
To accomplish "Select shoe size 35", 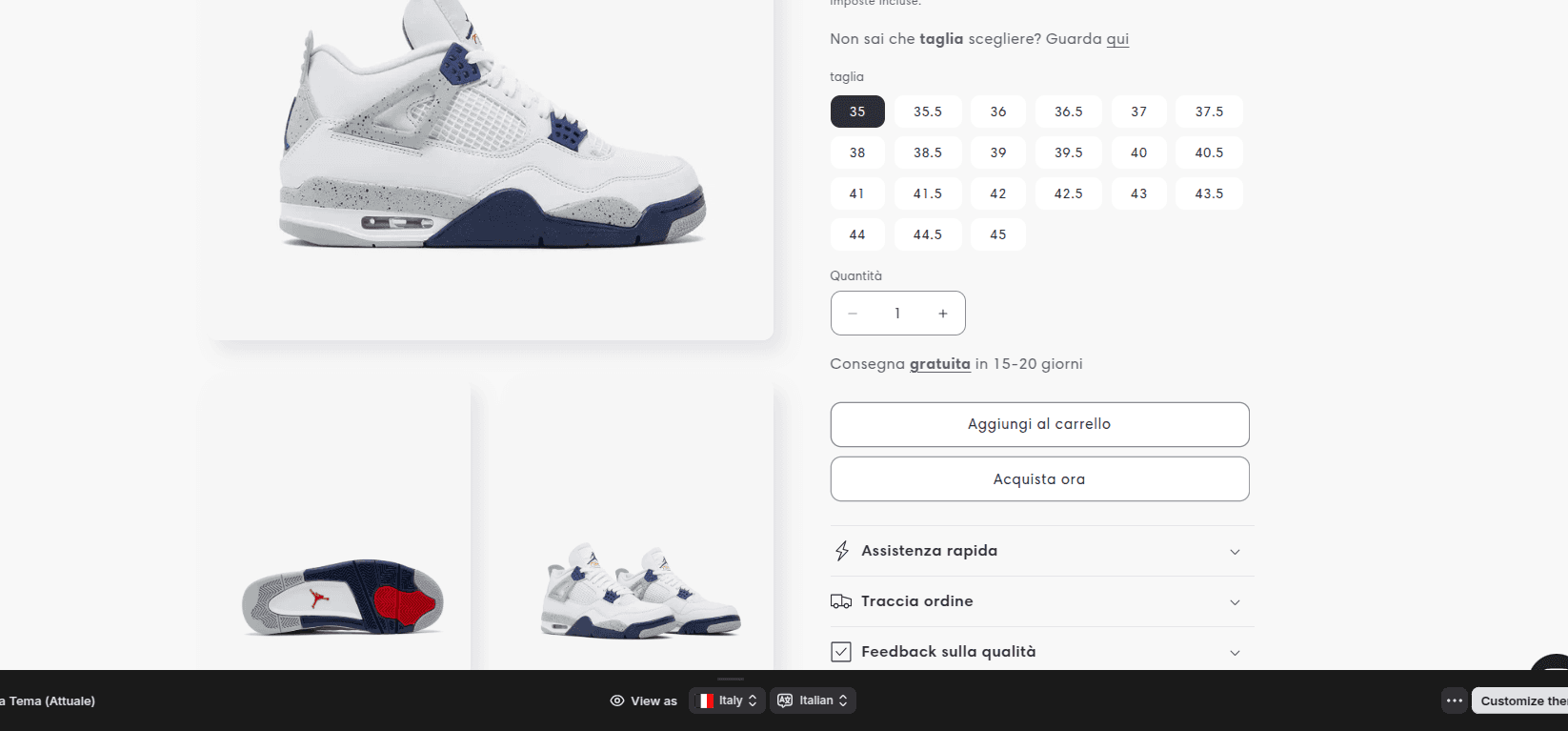I will coord(857,112).
